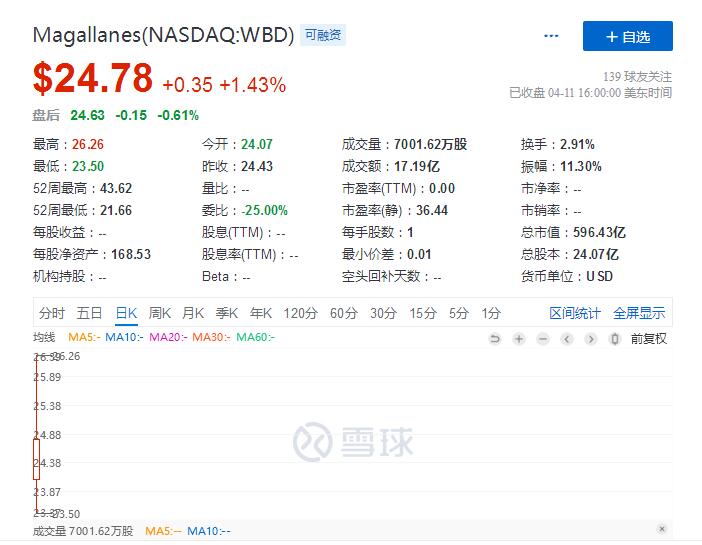Click the 52周最低 value 21.66
Screen dimensions: 702x545
point(116,210)
